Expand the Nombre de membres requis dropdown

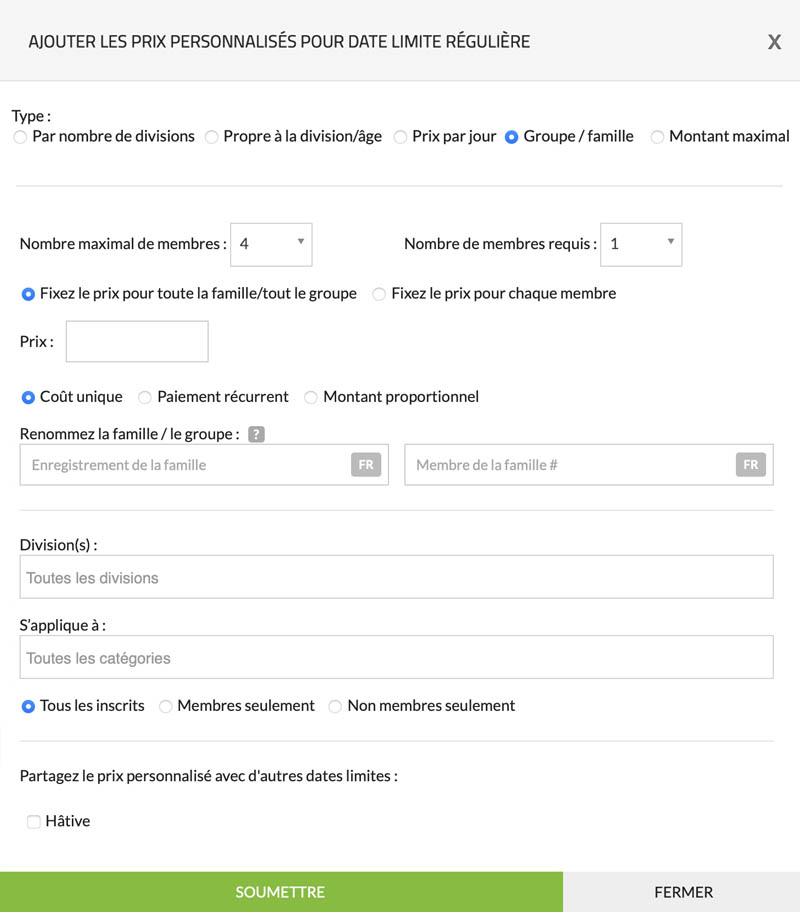click(x=641, y=244)
